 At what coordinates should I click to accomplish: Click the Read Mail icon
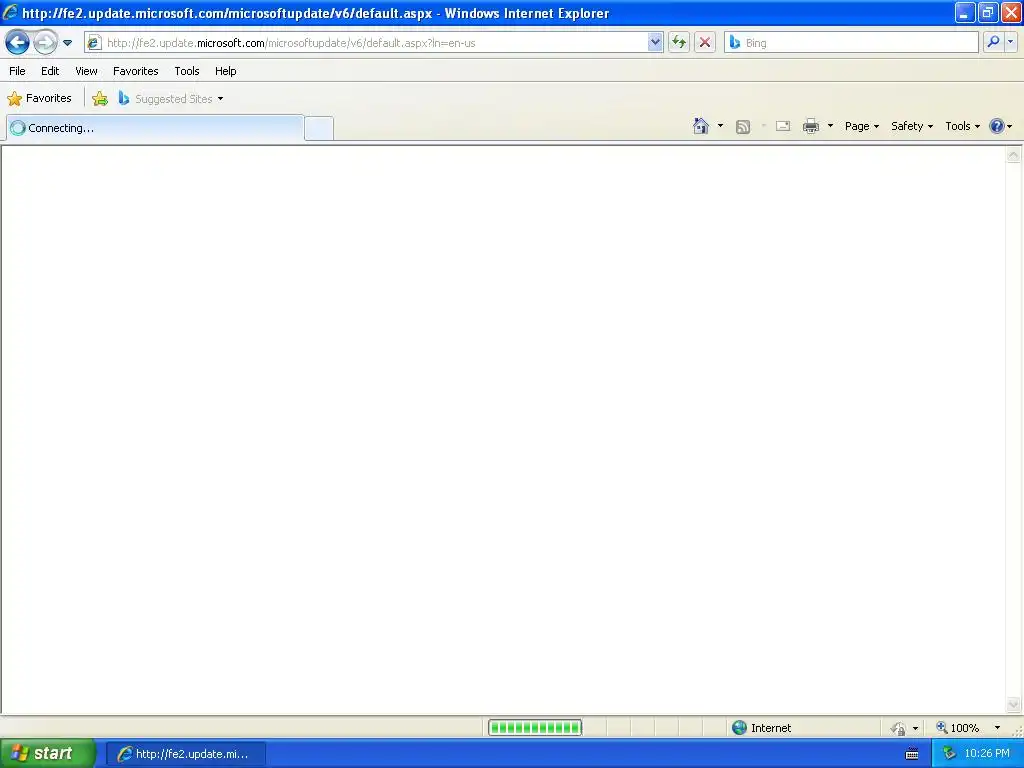click(783, 126)
